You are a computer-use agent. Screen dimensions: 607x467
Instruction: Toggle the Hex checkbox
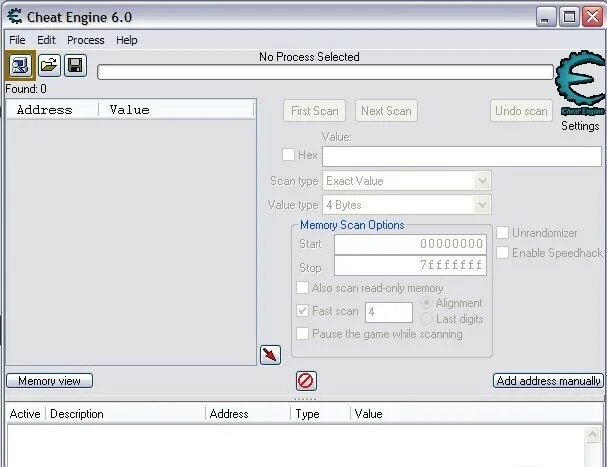point(288,155)
